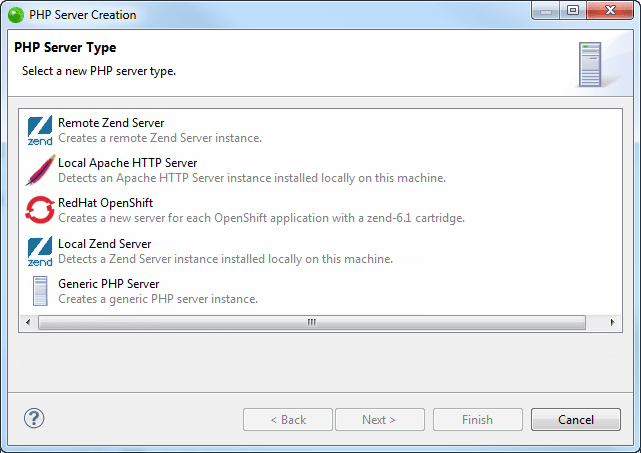
Task: Select Local Apache HTTP Server type
Action: coord(128,163)
